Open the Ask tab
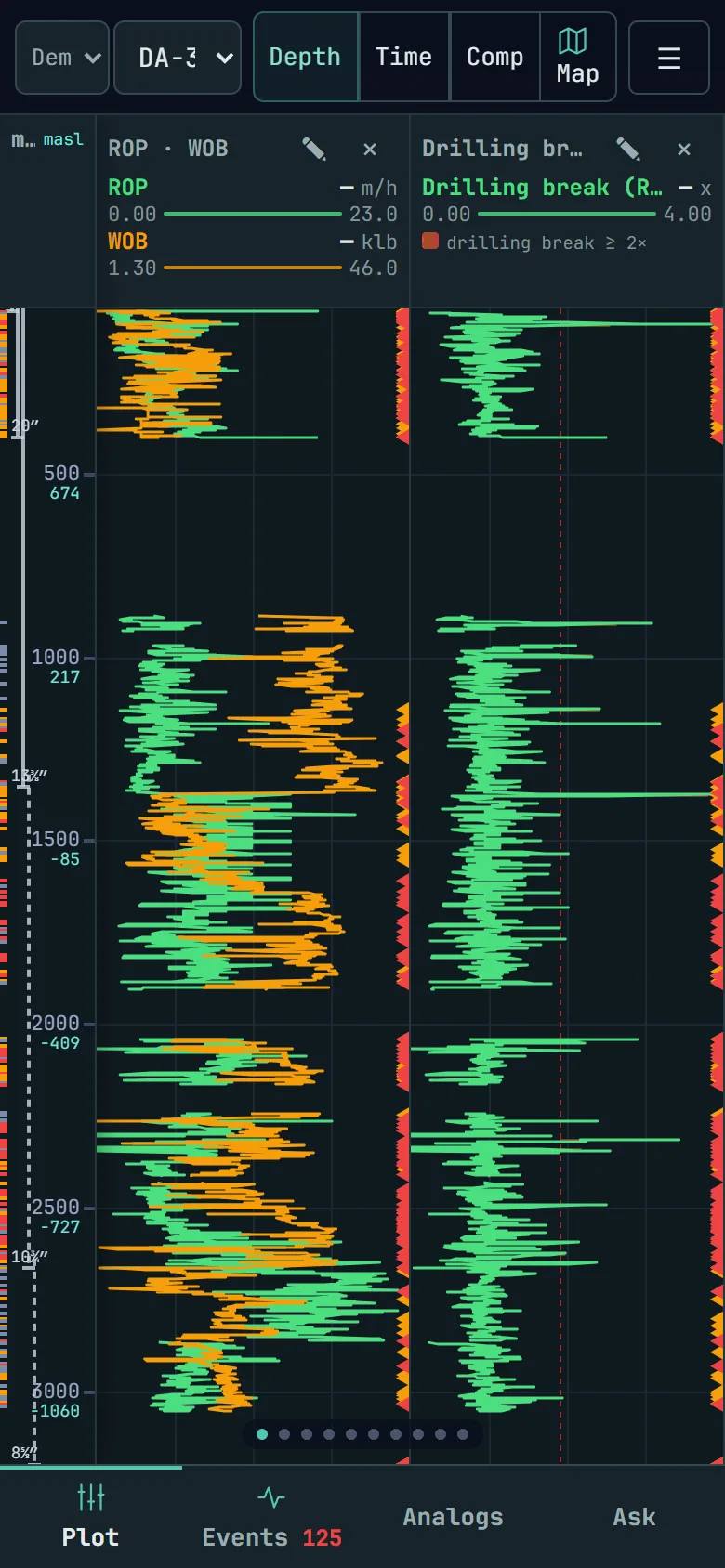This screenshot has height=1568, width=725. 634,1517
